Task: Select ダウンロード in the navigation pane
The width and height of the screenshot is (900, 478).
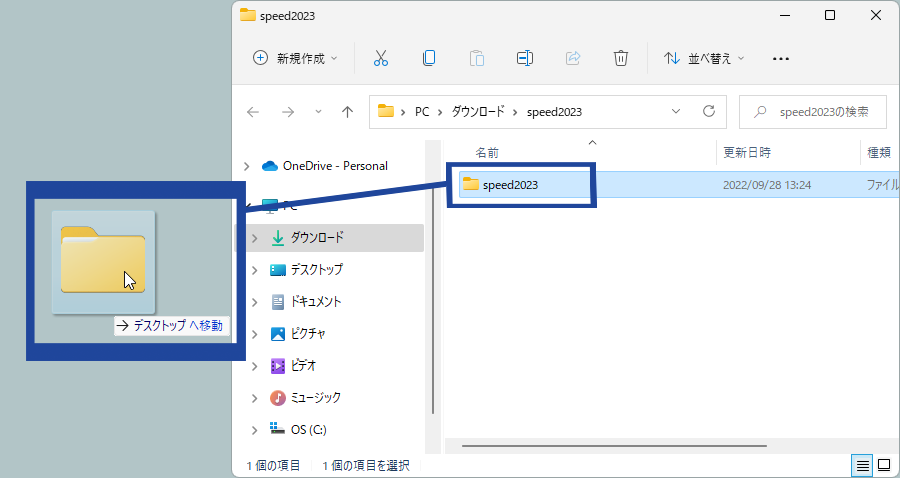Action: click(316, 238)
